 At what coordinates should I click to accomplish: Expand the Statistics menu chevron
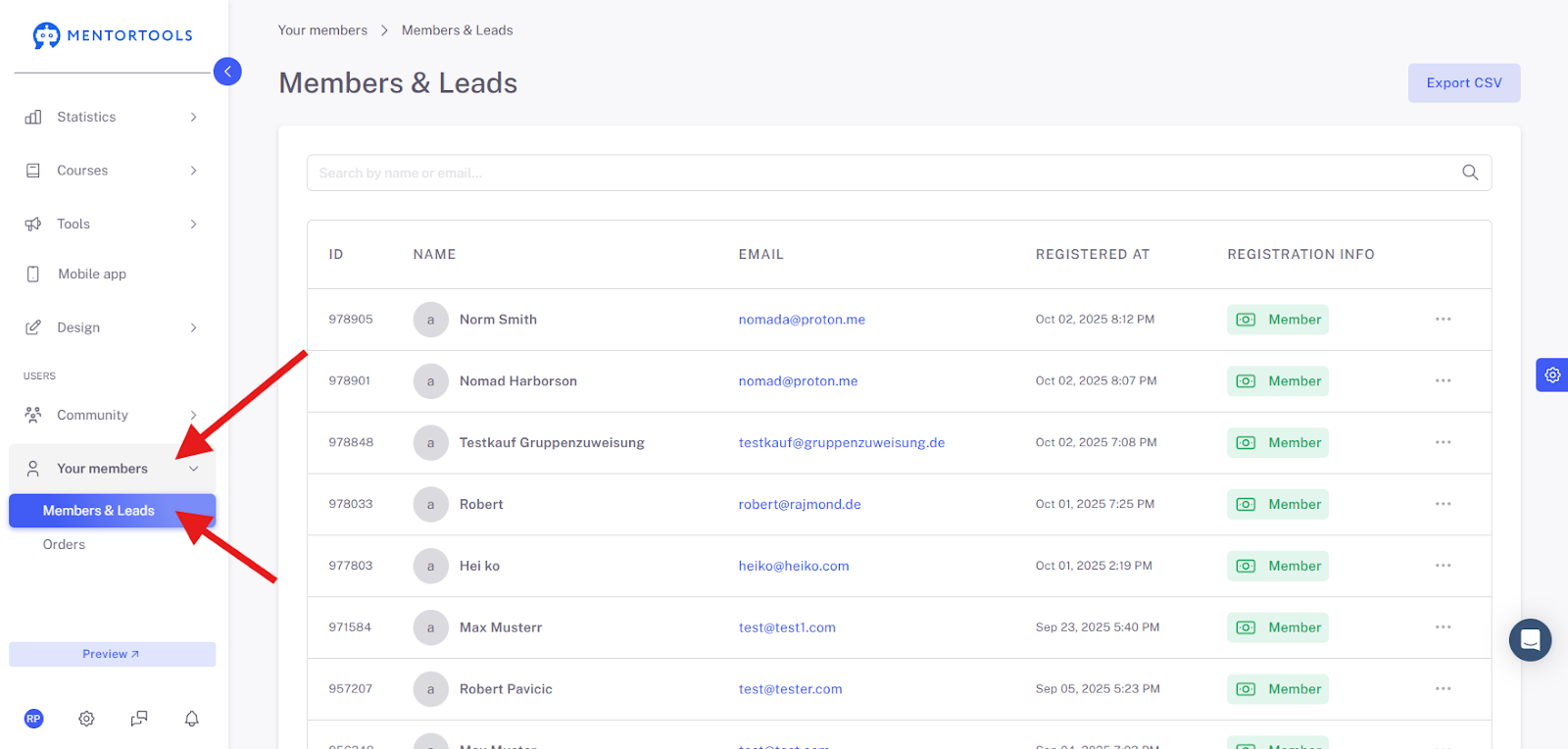(x=193, y=118)
